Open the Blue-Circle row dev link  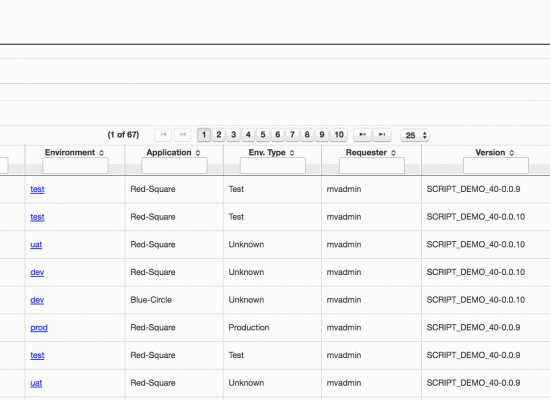[x=37, y=300]
